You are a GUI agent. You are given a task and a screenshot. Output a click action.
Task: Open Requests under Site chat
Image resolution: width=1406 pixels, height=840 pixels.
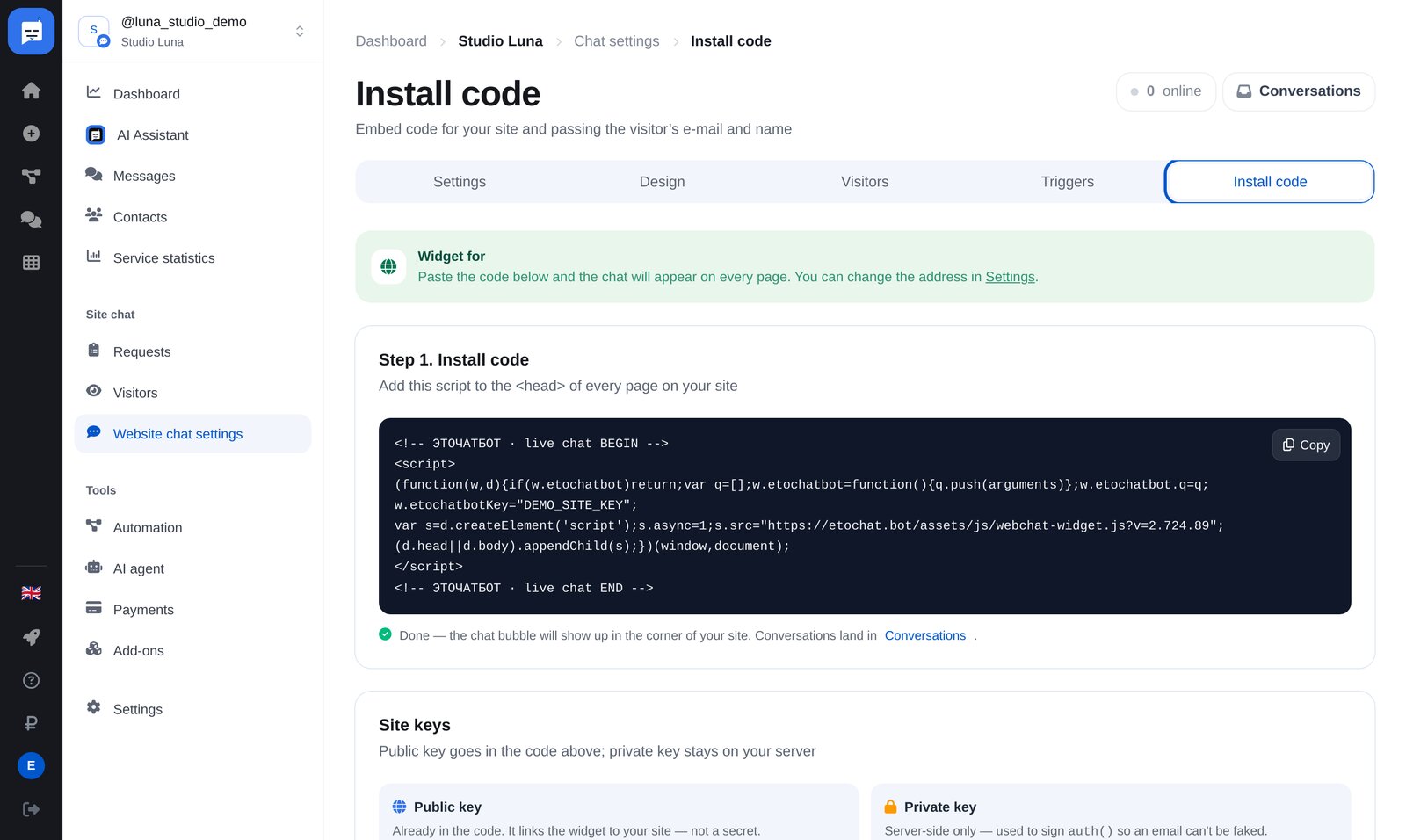[192, 352]
